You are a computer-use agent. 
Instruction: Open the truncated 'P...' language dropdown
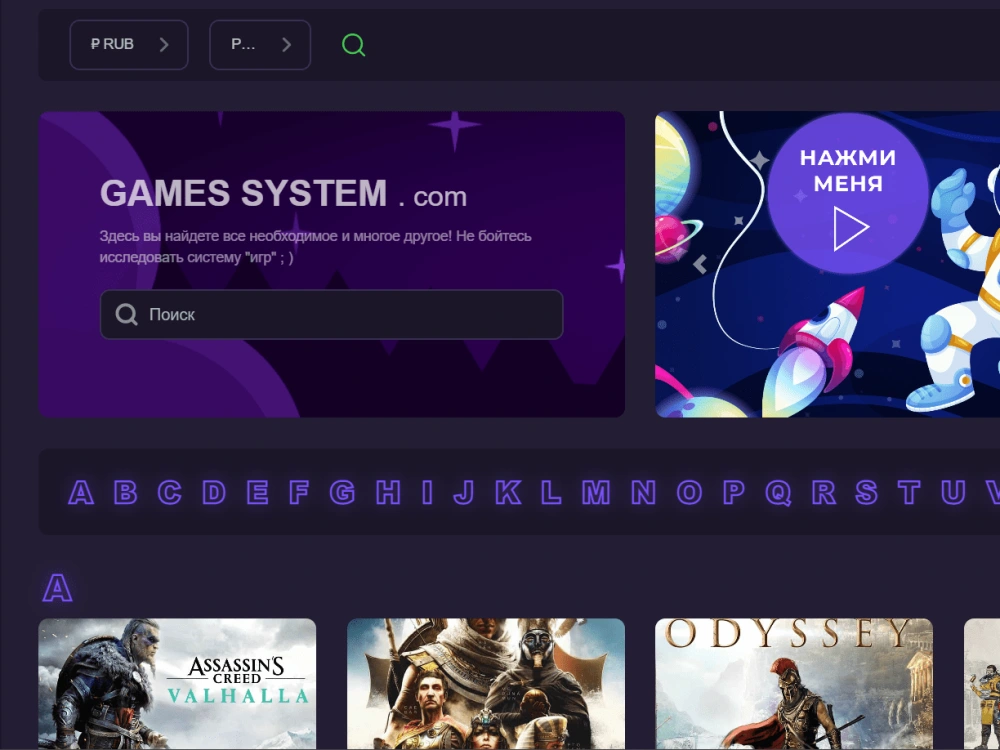point(260,45)
